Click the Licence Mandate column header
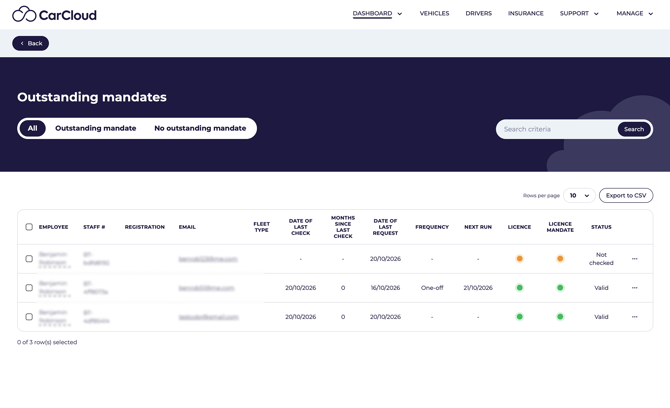Screen dimensions: 670x408 pos(560,227)
